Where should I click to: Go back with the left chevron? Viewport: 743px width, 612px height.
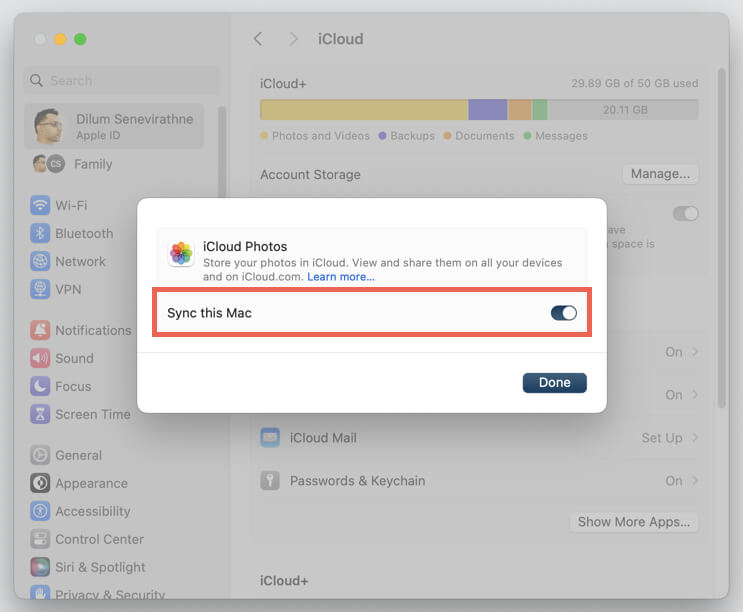(x=258, y=39)
